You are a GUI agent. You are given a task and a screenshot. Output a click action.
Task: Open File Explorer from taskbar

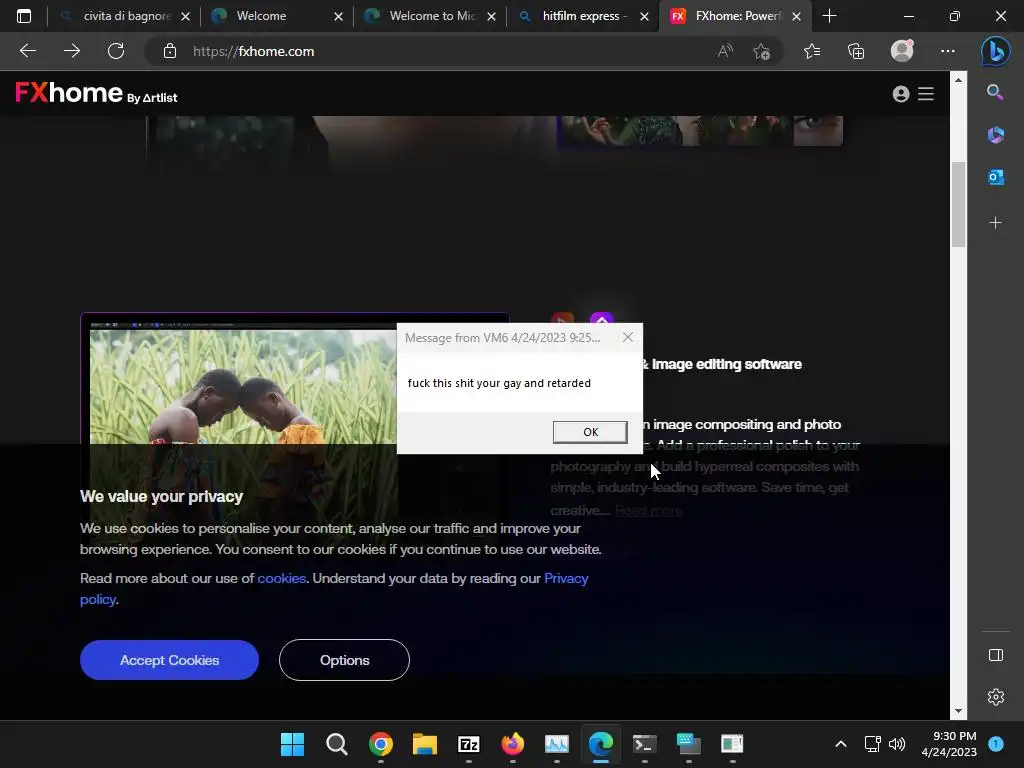[x=424, y=744]
